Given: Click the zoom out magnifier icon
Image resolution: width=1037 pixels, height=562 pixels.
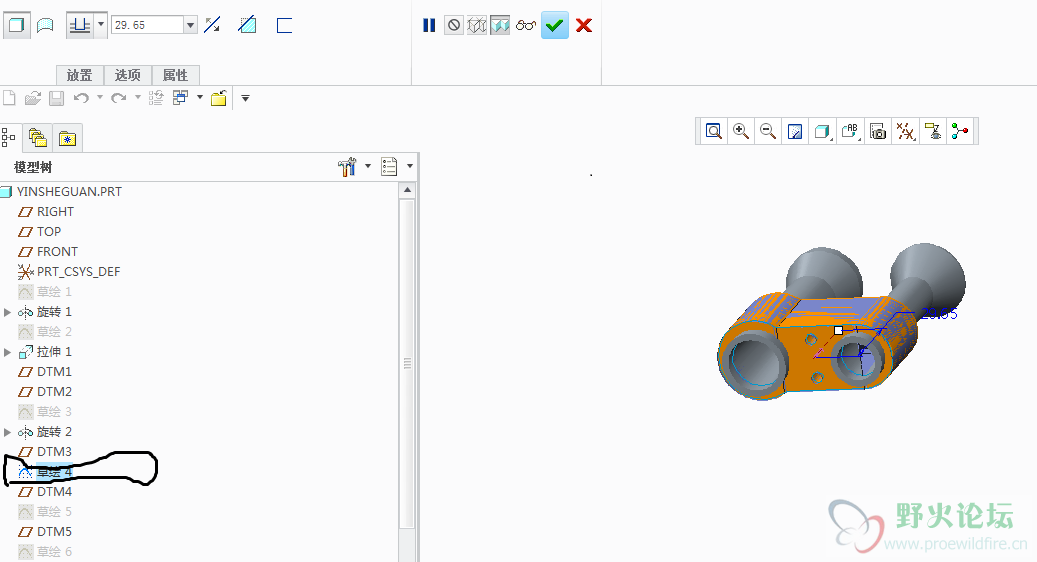Looking at the screenshot, I should coord(768,131).
